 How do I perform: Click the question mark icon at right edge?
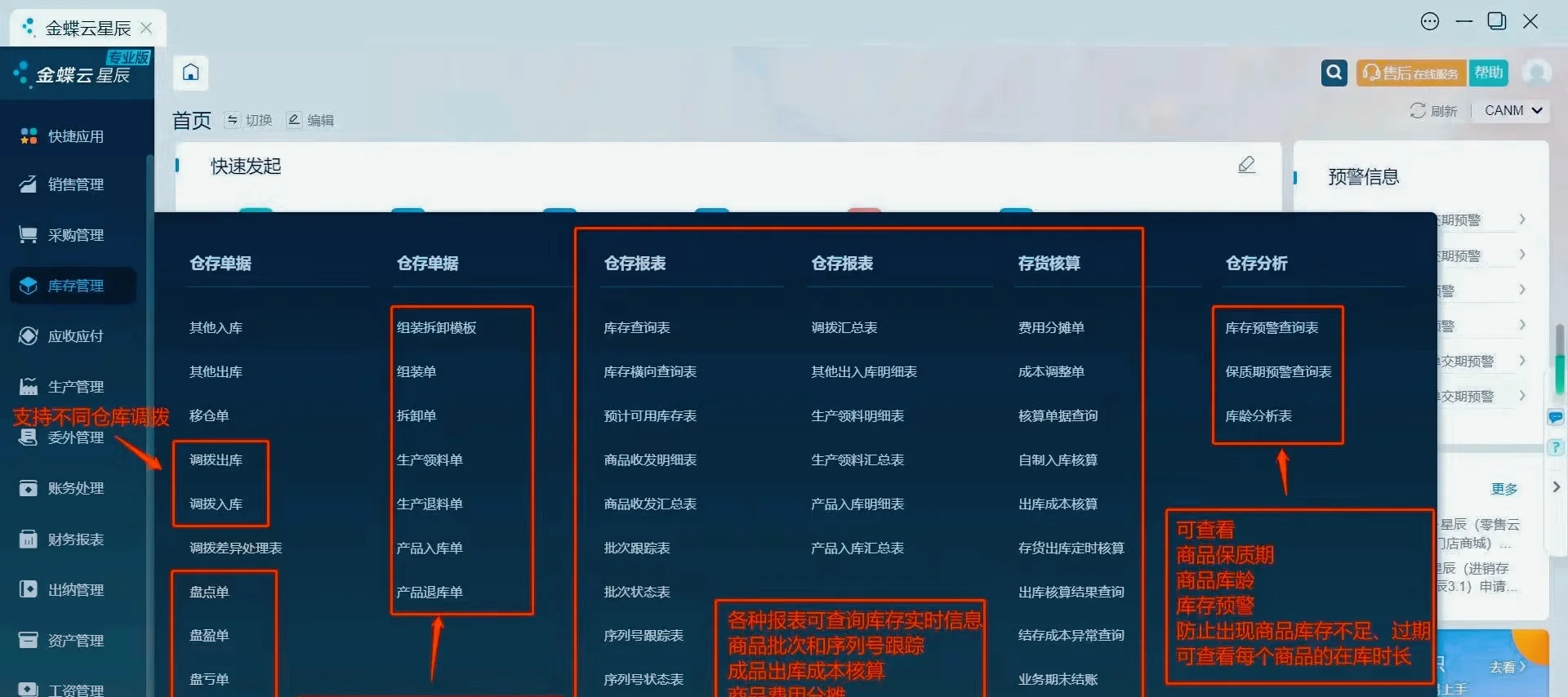pos(1556,447)
